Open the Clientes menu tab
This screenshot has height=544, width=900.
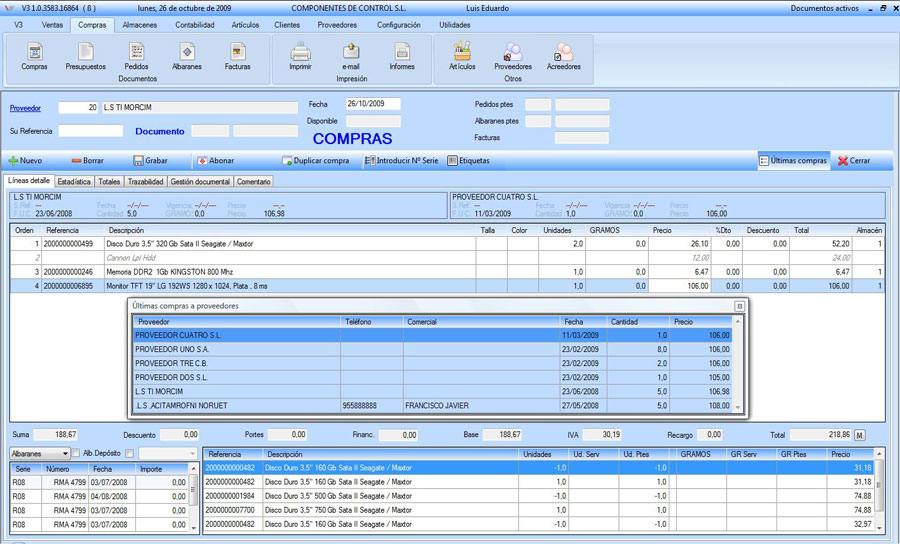[287, 25]
